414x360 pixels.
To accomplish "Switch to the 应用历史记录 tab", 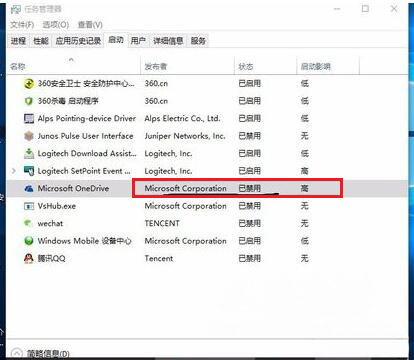I will click(x=78, y=41).
